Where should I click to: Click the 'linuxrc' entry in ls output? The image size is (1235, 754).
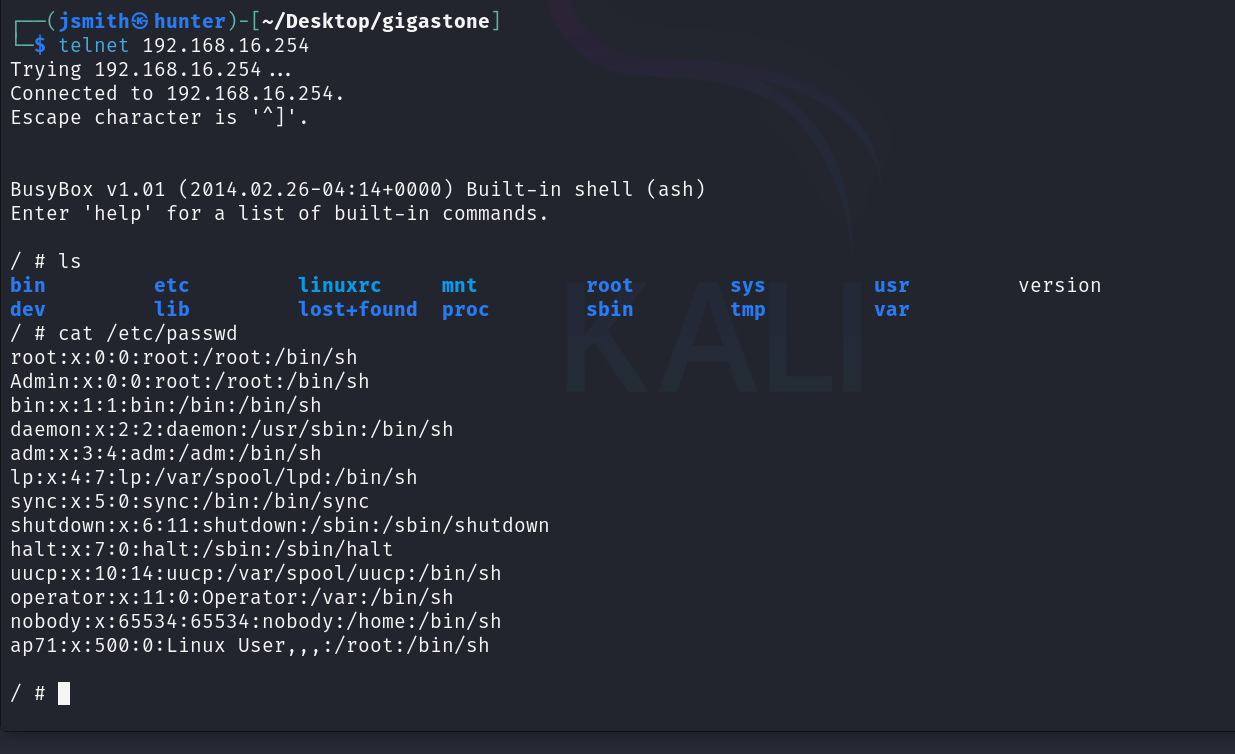(339, 285)
